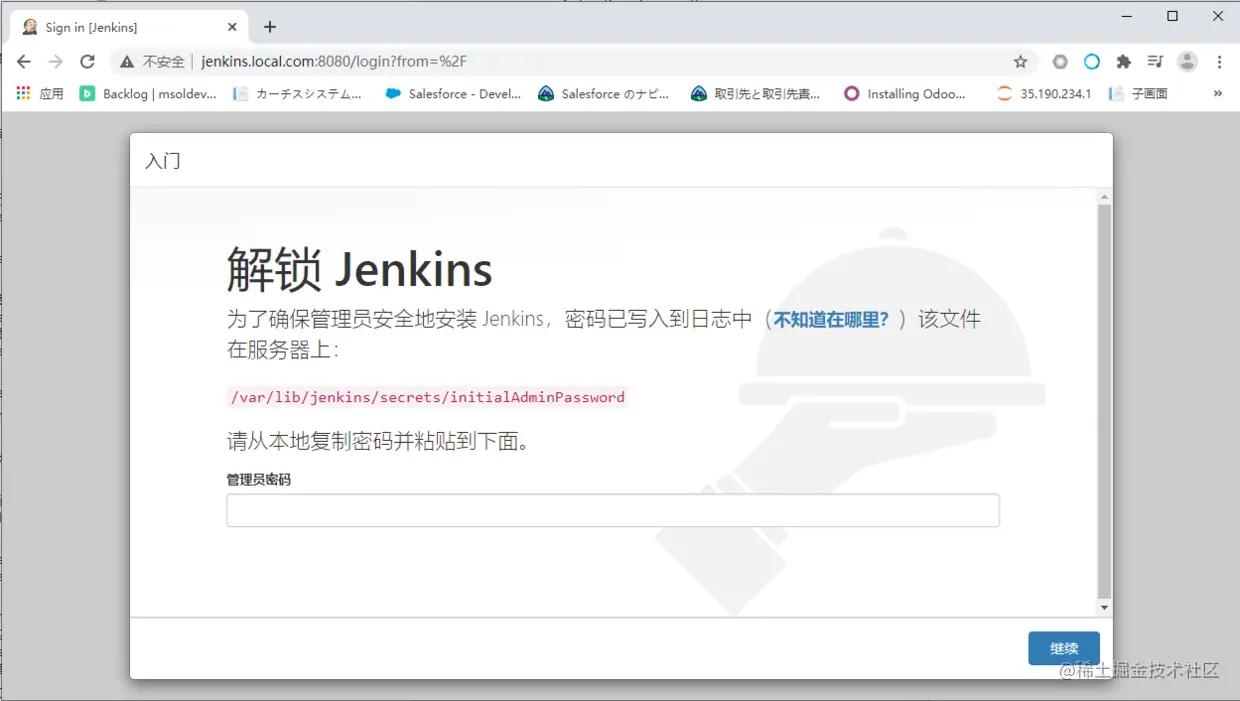This screenshot has height=701, width=1240.
Task: Open the 35.190.234.1 bookmark
Action: click(1044, 94)
